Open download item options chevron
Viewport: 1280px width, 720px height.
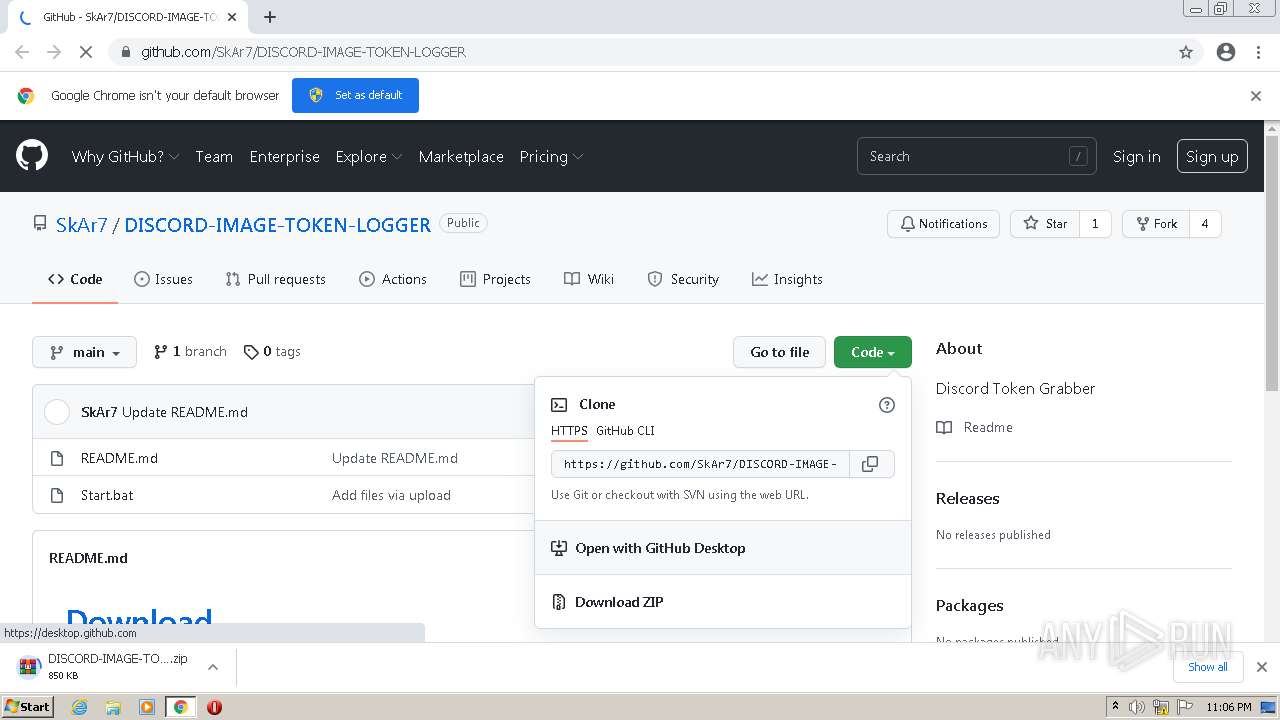[213, 667]
